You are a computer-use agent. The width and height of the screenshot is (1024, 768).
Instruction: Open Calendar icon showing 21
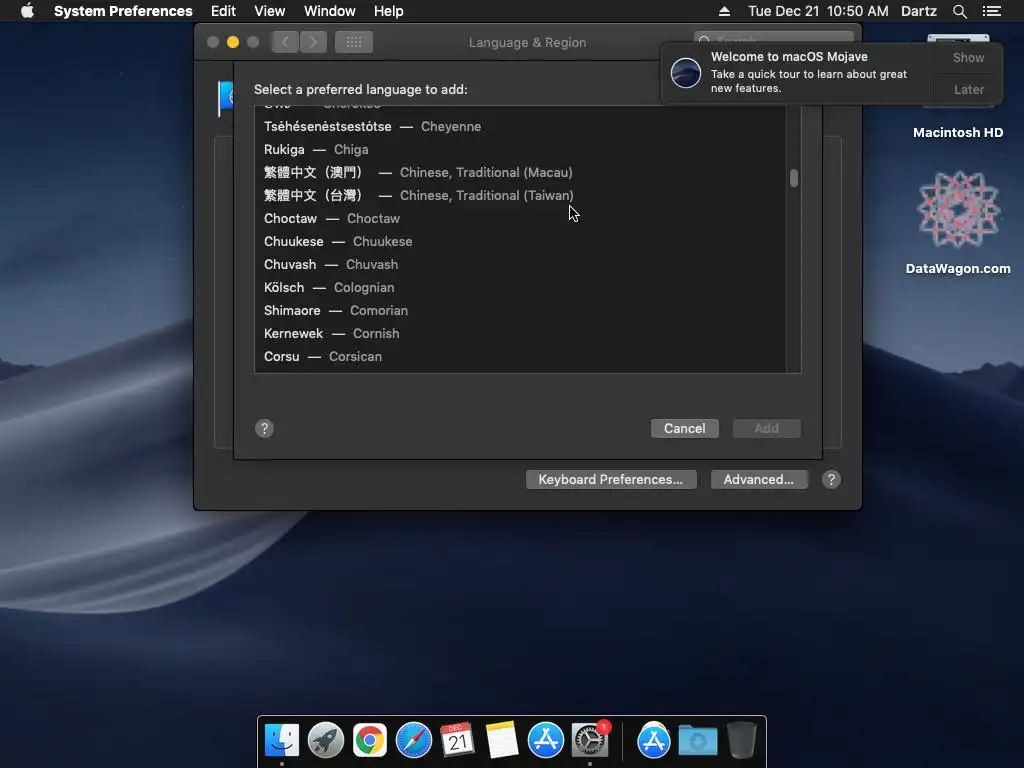click(457, 740)
